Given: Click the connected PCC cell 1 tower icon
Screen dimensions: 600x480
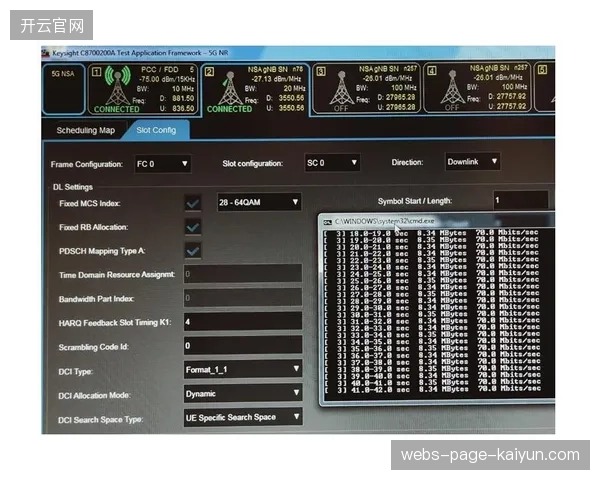Looking at the screenshot, I should [118, 86].
